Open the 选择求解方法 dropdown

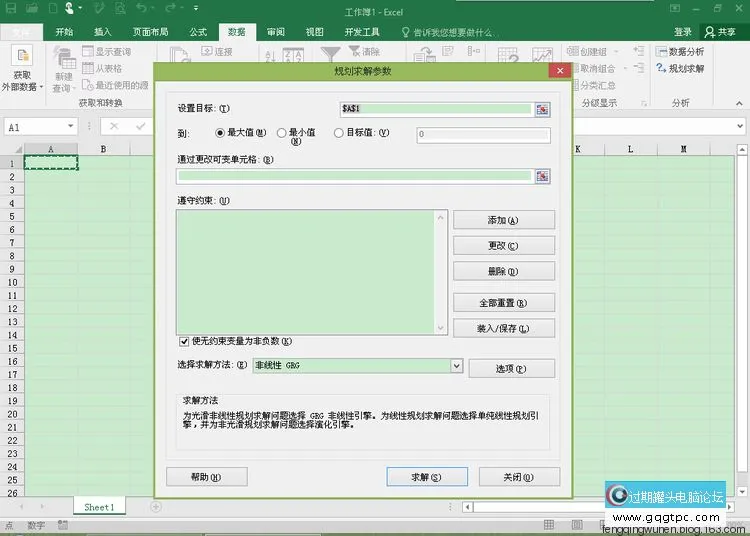[456, 366]
